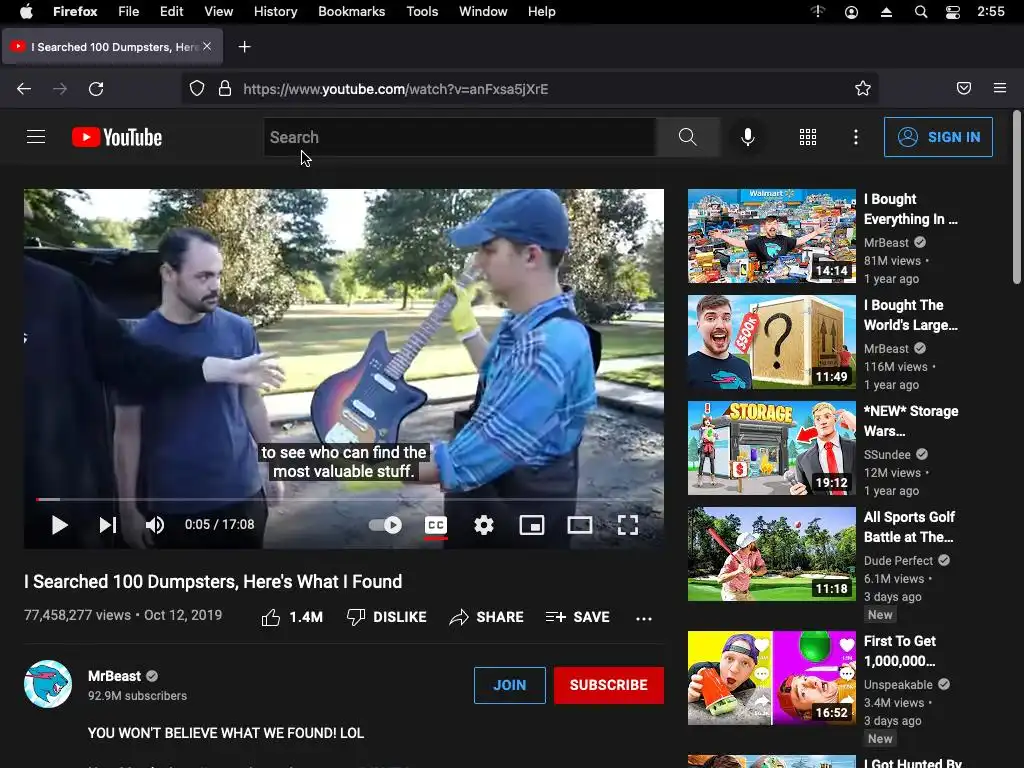Click the DISLIKE thumbs down button

click(x=387, y=617)
